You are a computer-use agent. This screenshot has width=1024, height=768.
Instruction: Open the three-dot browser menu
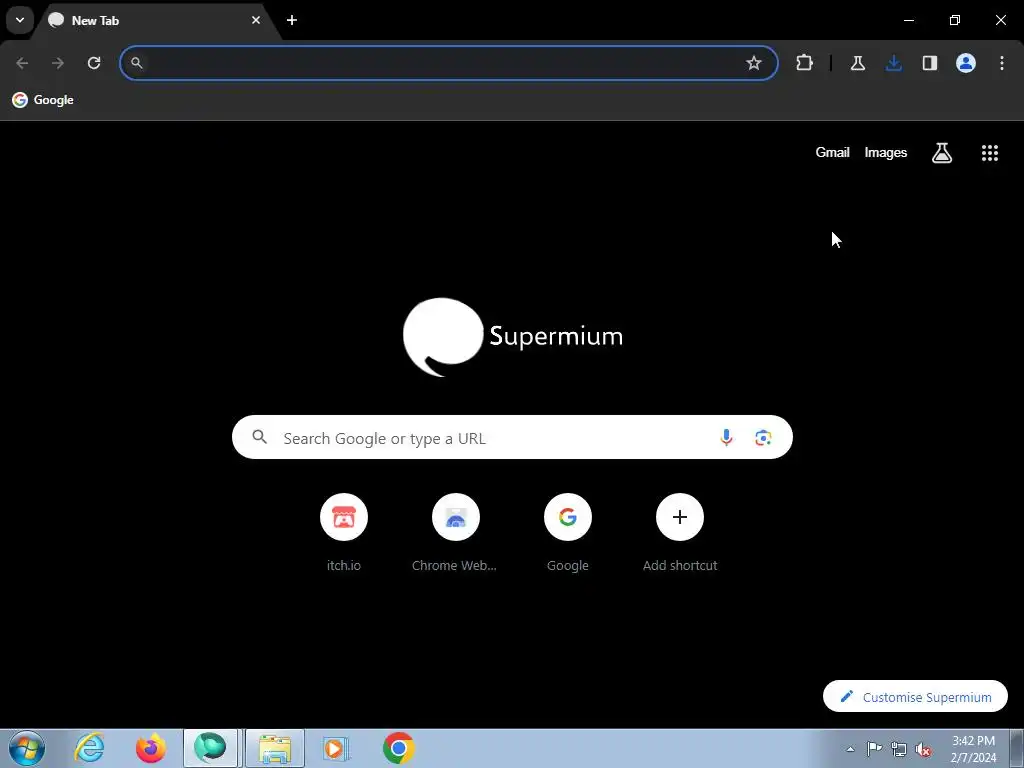(1002, 63)
